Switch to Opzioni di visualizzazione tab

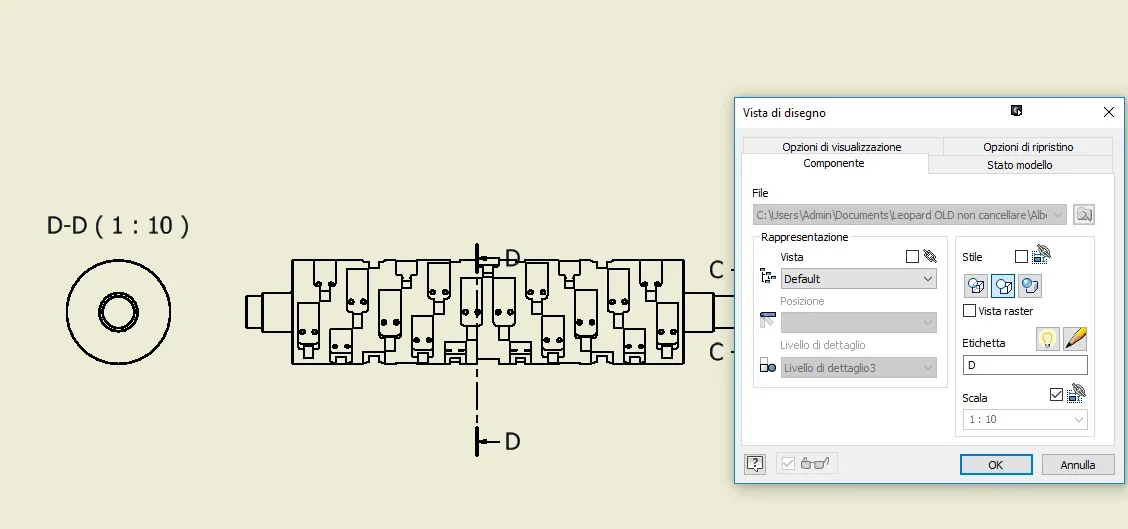(x=842, y=147)
